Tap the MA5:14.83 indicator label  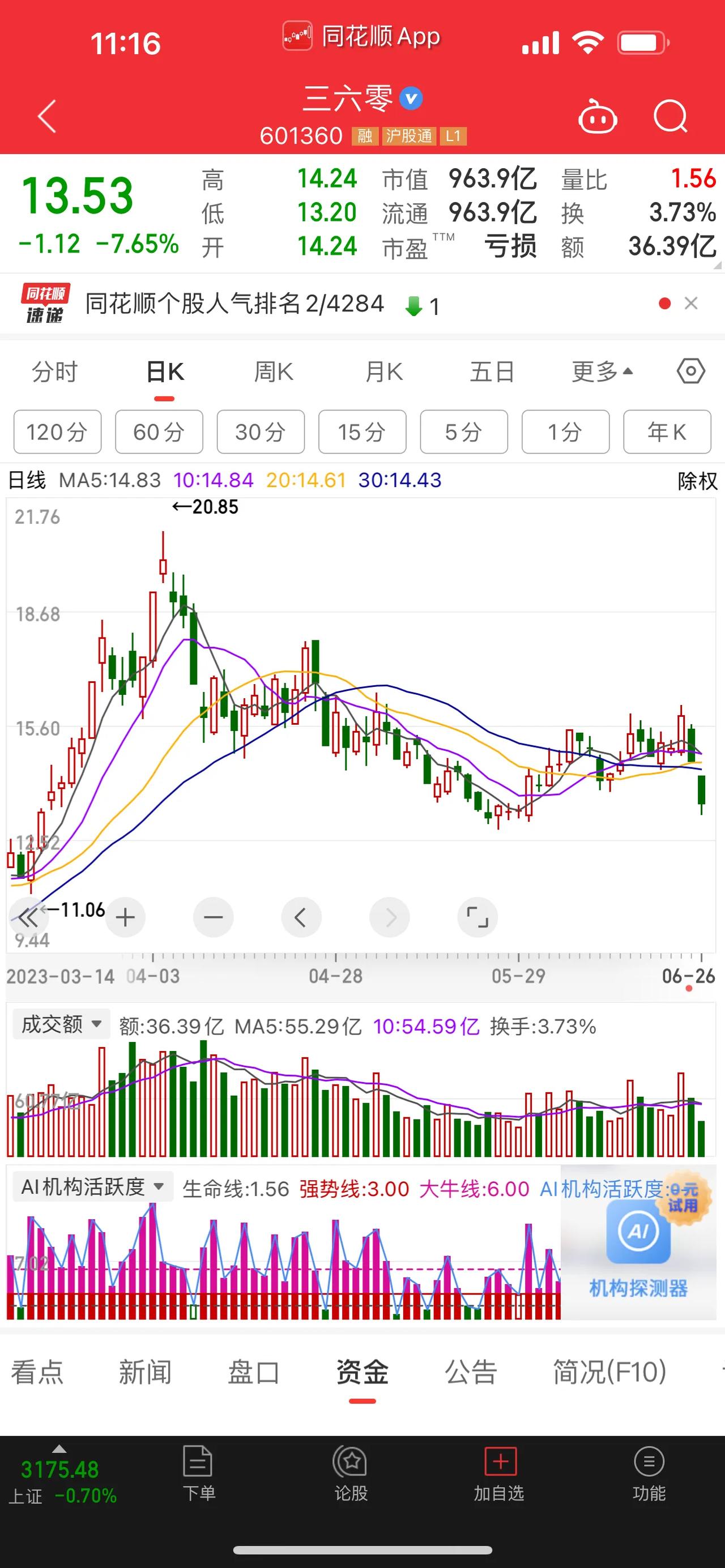tap(109, 480)
